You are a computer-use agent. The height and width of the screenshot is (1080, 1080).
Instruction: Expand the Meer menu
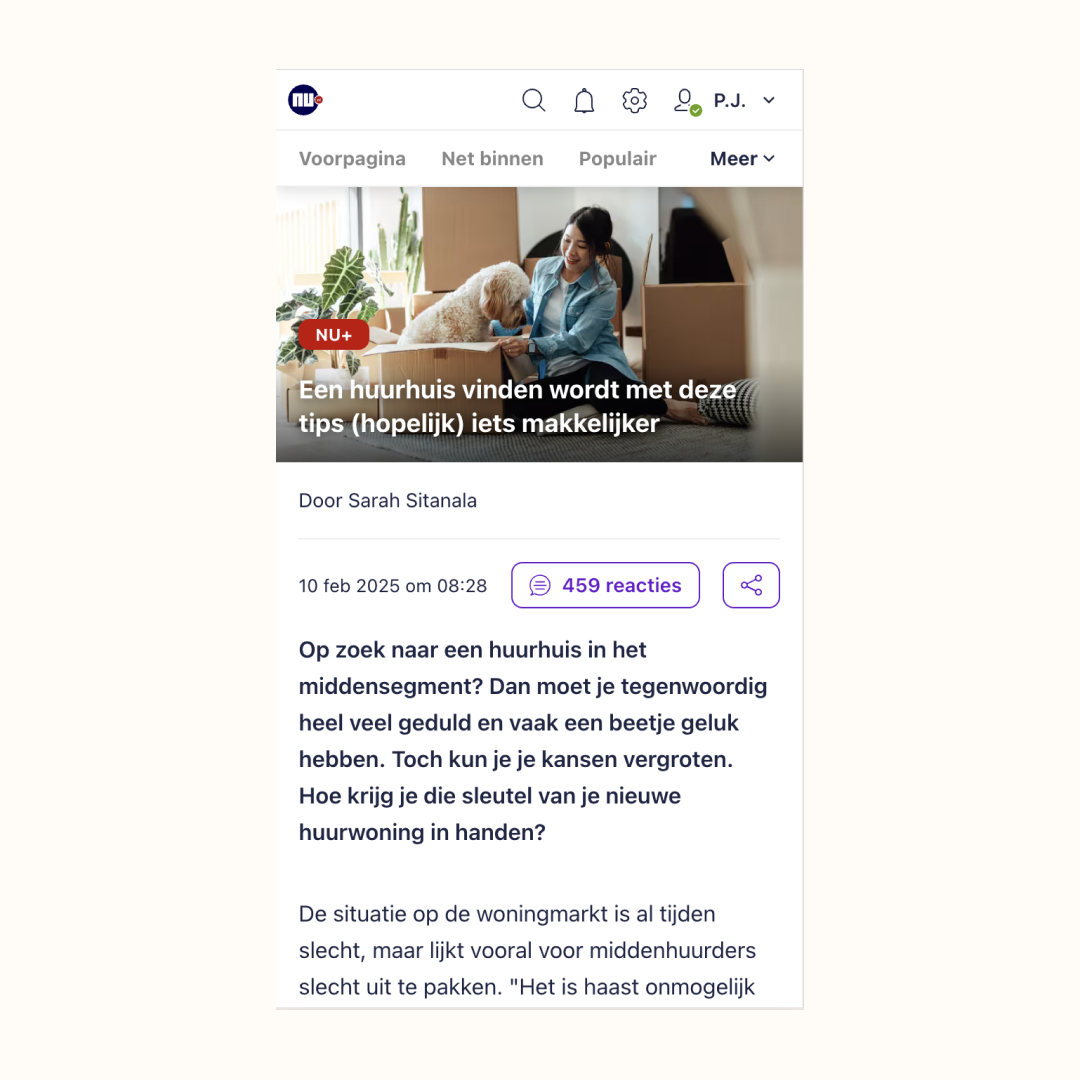pyautogui.click(x=742, y=159)
